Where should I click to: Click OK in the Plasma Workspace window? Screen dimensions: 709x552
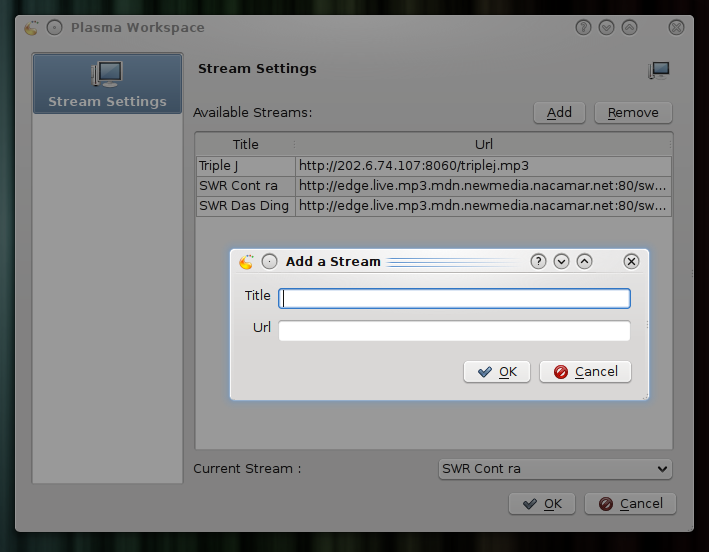click(542, 504)
